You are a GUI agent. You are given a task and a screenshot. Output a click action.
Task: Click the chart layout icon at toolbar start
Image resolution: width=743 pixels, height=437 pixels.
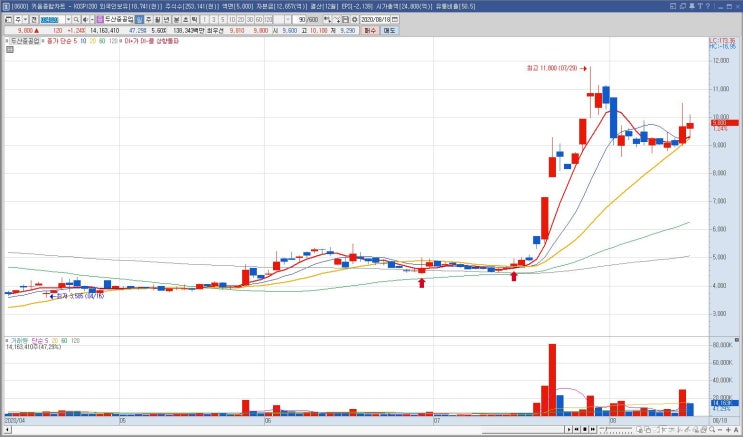(x=8, y=19)
